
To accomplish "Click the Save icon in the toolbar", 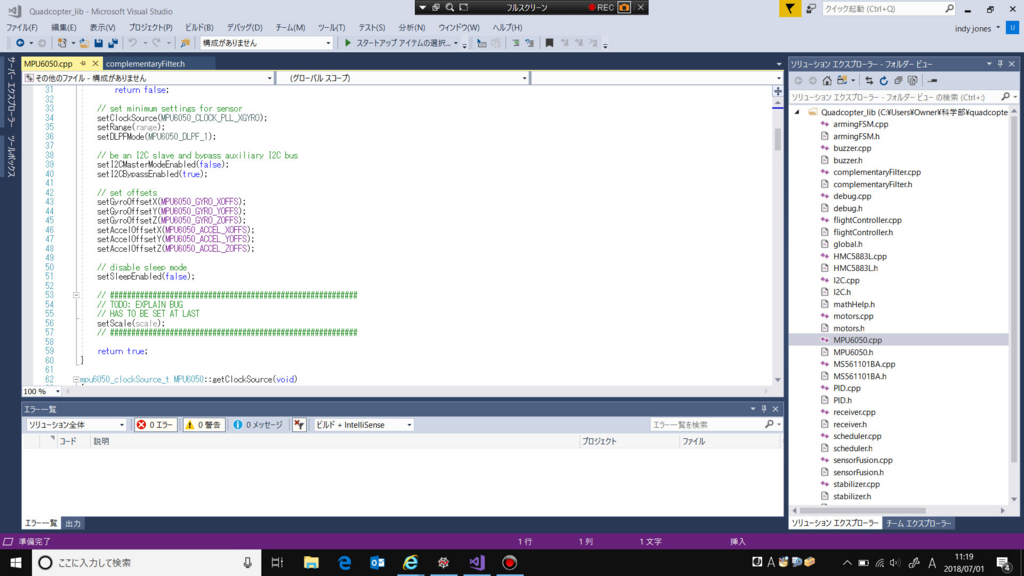I will coord(98,42).
